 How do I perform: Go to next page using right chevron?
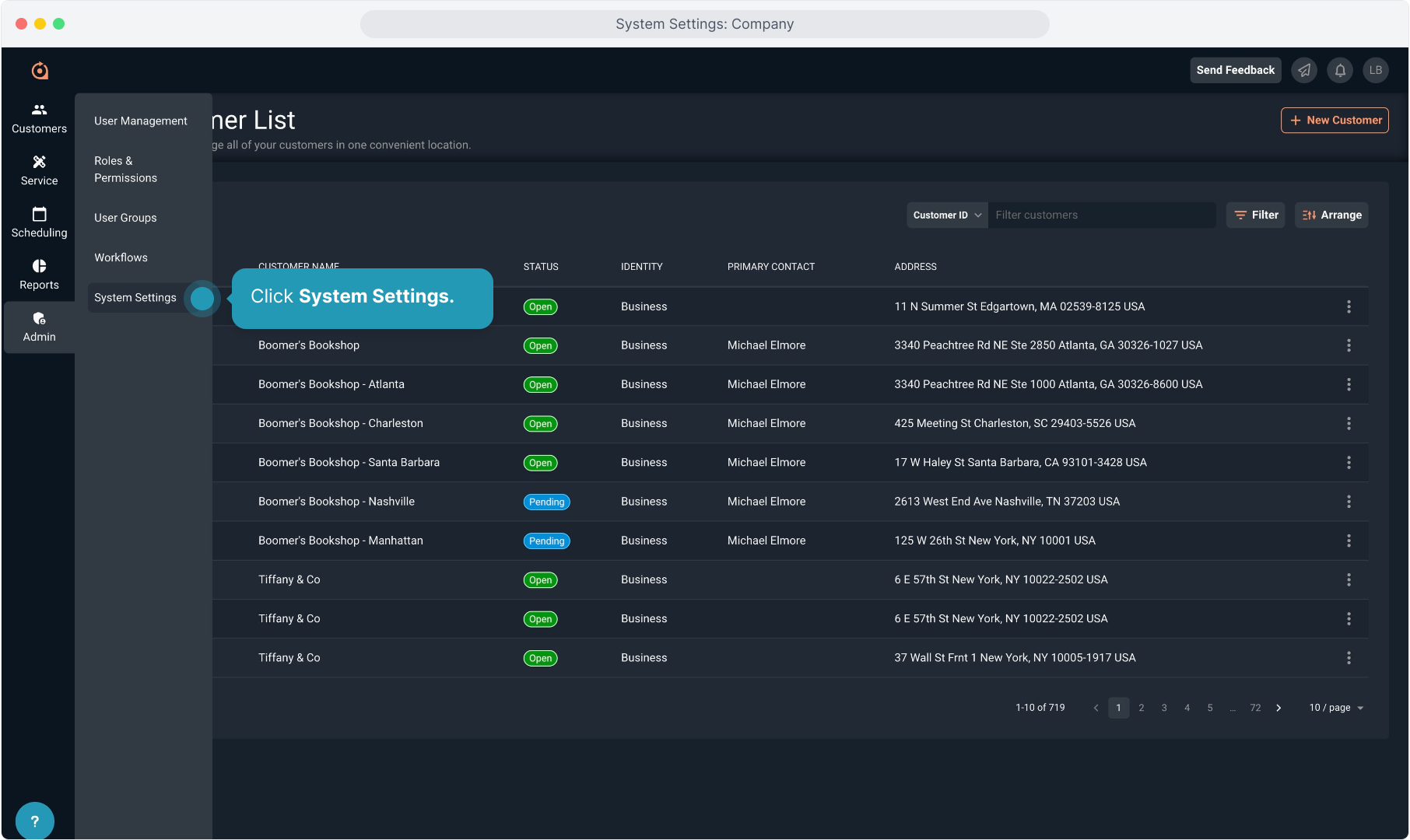(1278, 708)
